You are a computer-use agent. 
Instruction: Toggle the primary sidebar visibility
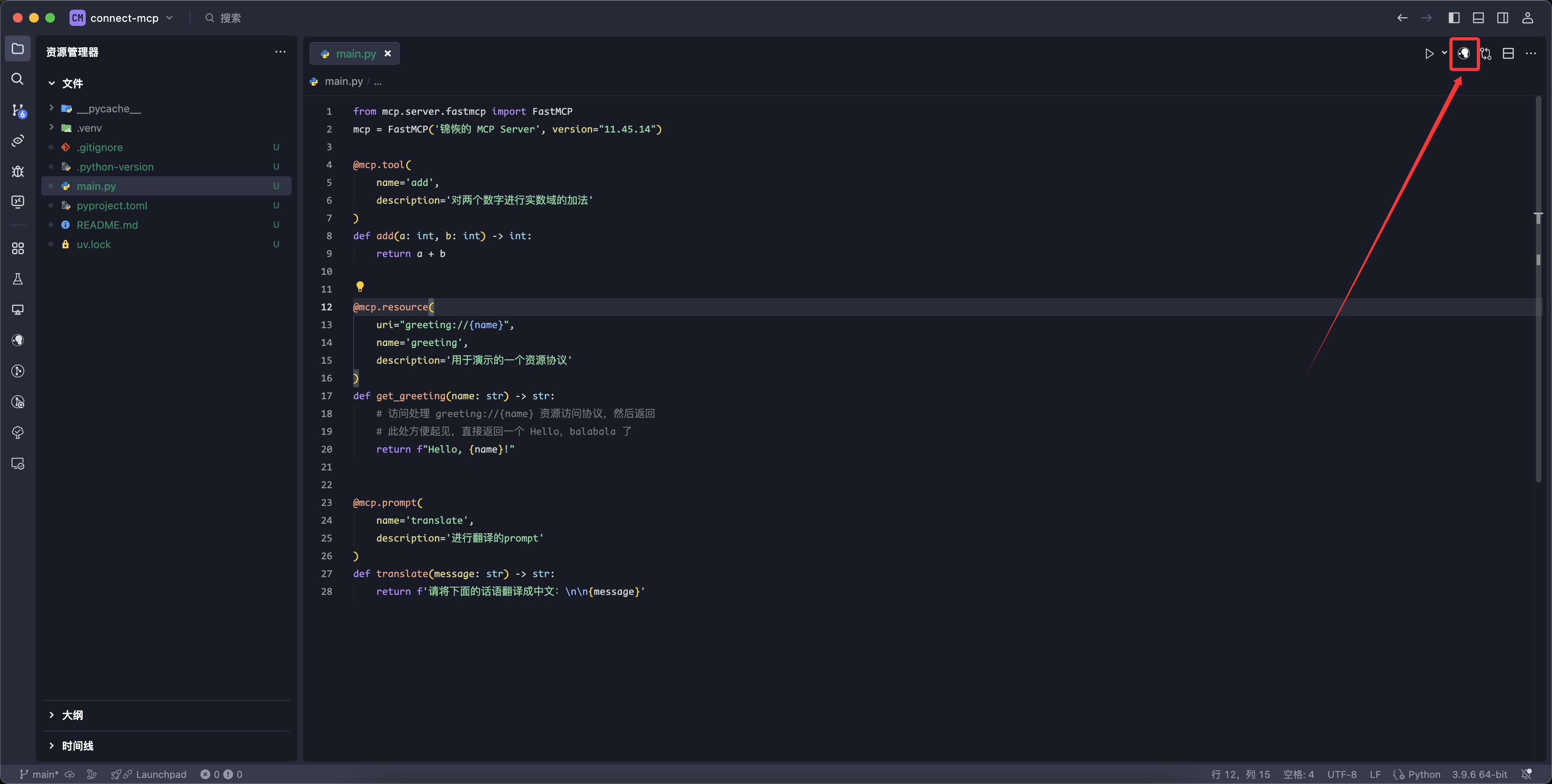pyautogui.click(x=1454, y=18)
